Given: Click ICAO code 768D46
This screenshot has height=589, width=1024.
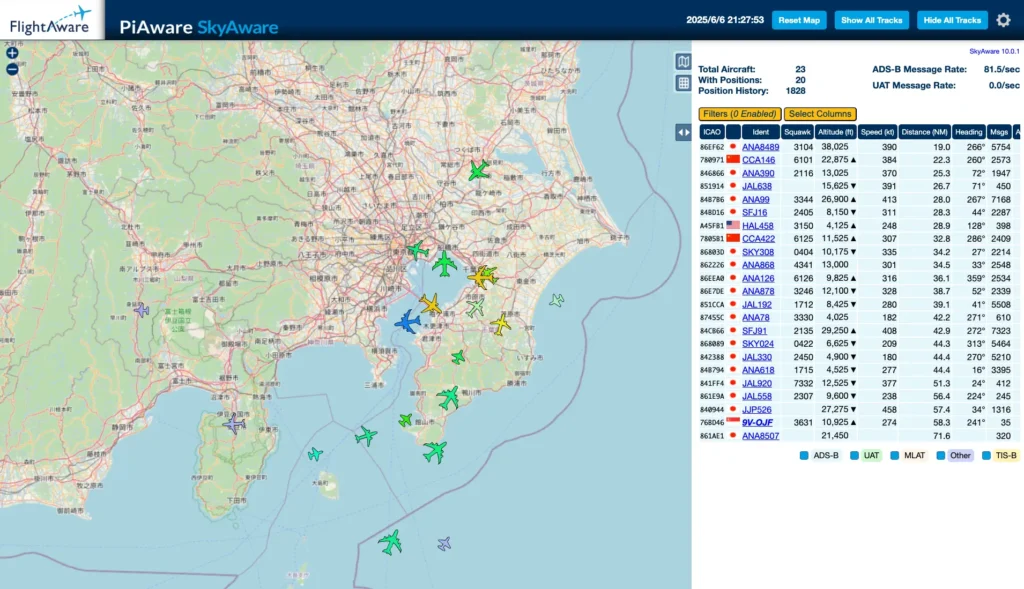Looking at the screenshot, I should (x=712, y=422).
